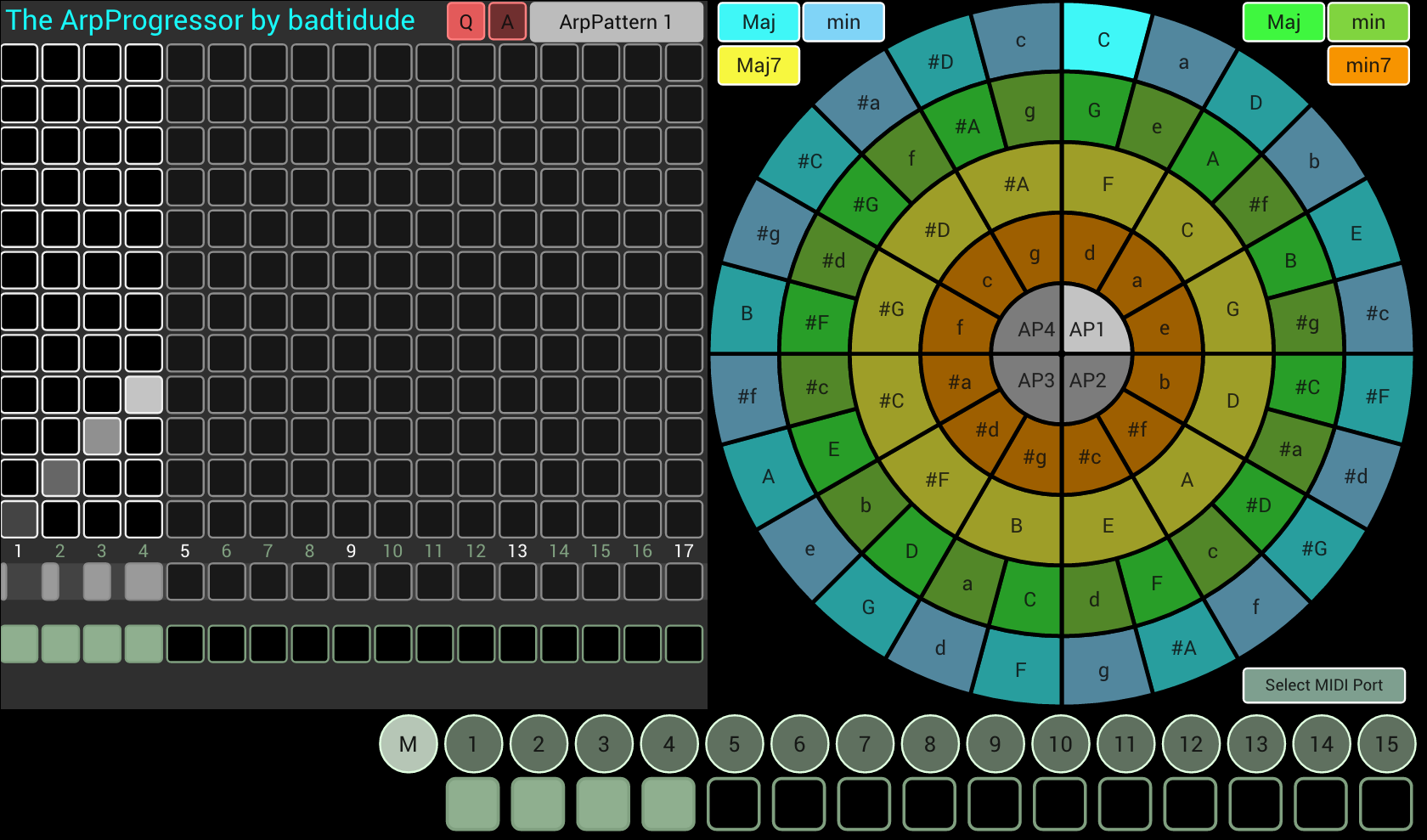Select the light blue min chord button
This screenshot has height=840, width=1427.
843,22
